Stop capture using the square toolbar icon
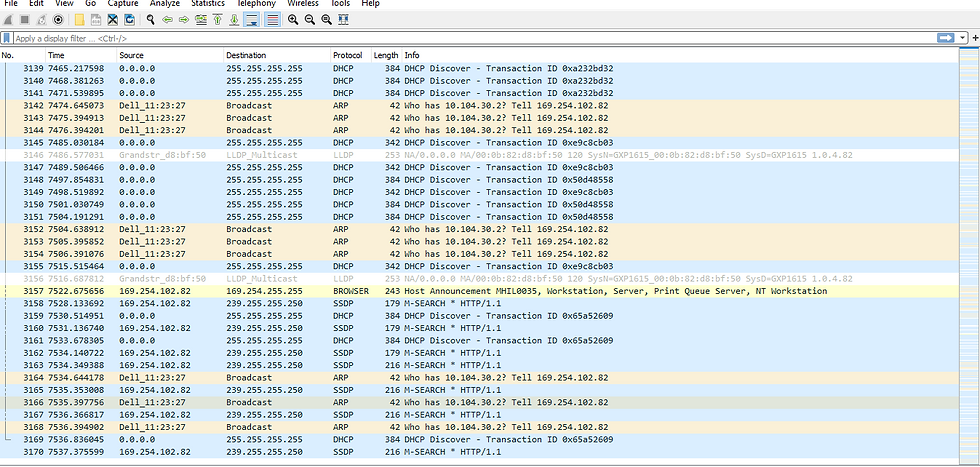 25,20
